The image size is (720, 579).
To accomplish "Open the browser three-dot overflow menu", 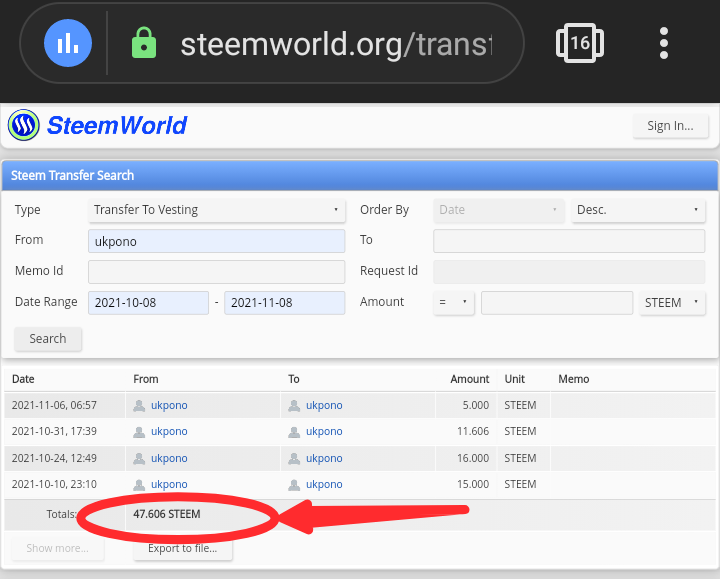I will click(664, 43).
